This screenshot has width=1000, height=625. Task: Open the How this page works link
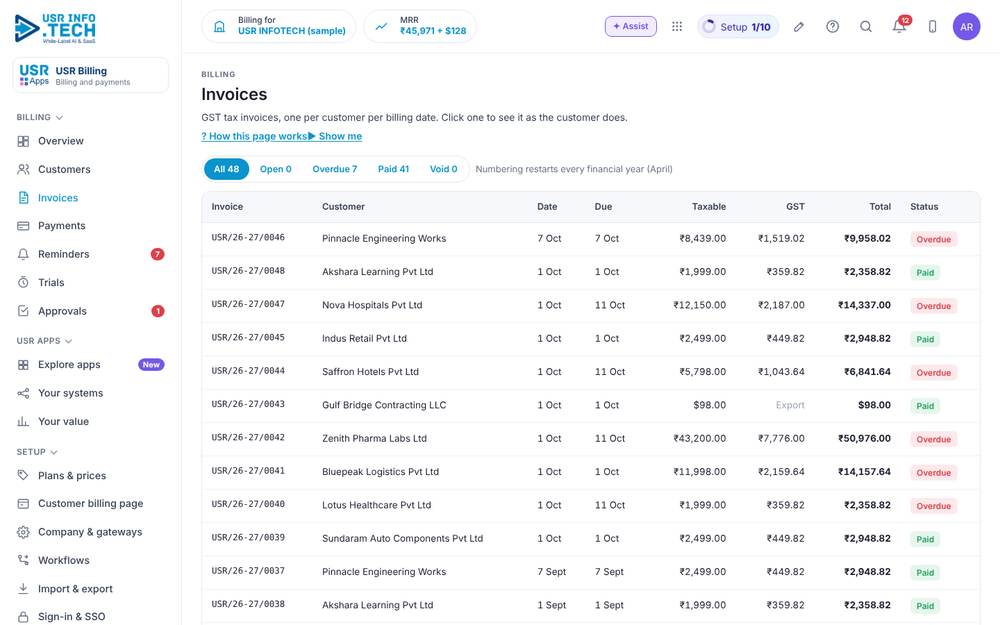[254, 136]
